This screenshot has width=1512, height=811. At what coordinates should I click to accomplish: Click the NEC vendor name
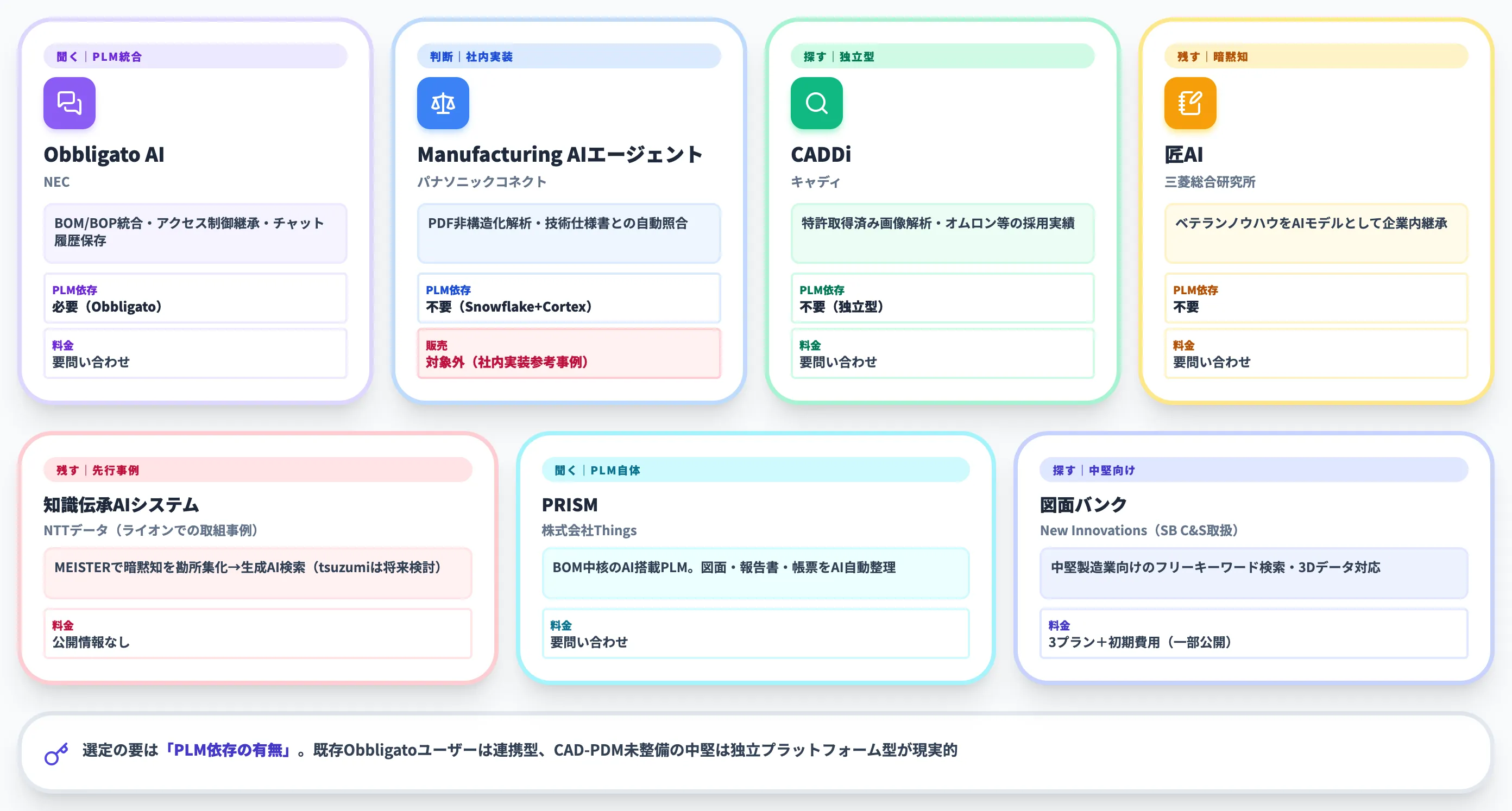56,182
